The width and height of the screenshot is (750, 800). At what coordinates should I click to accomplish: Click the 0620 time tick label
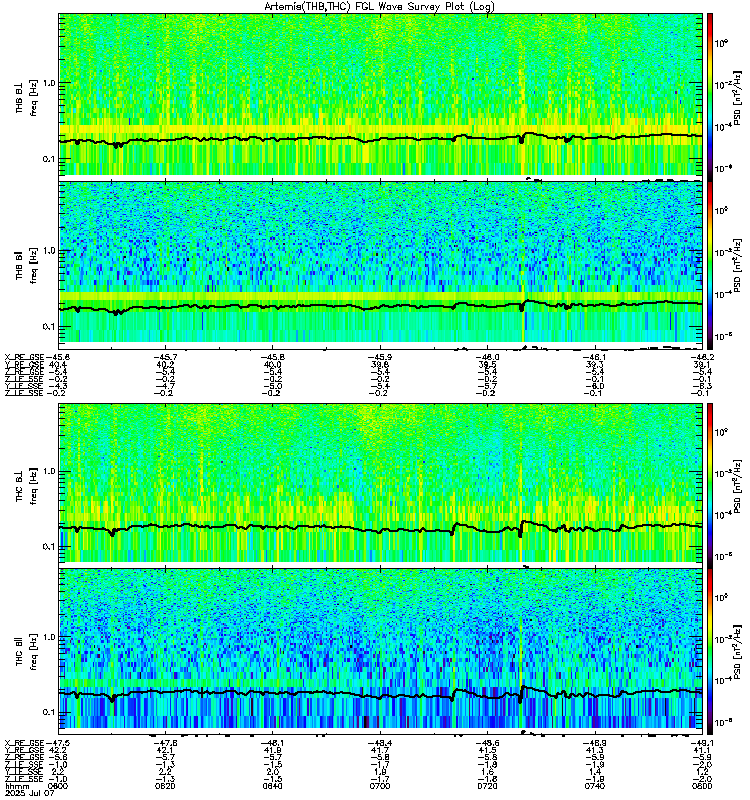pos(166,786)
